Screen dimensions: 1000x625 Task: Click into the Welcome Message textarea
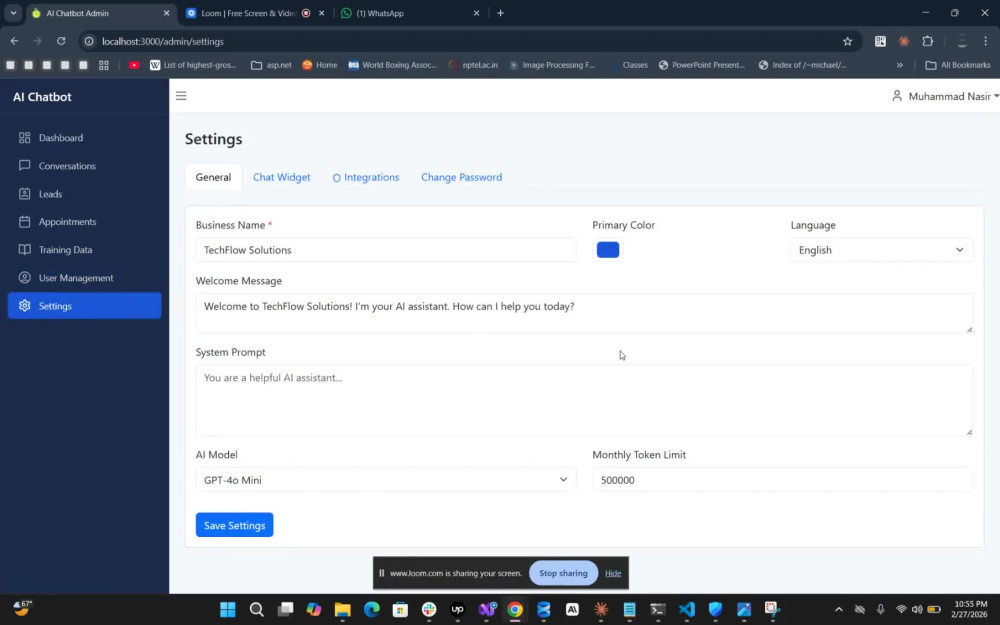coord(584,313)
